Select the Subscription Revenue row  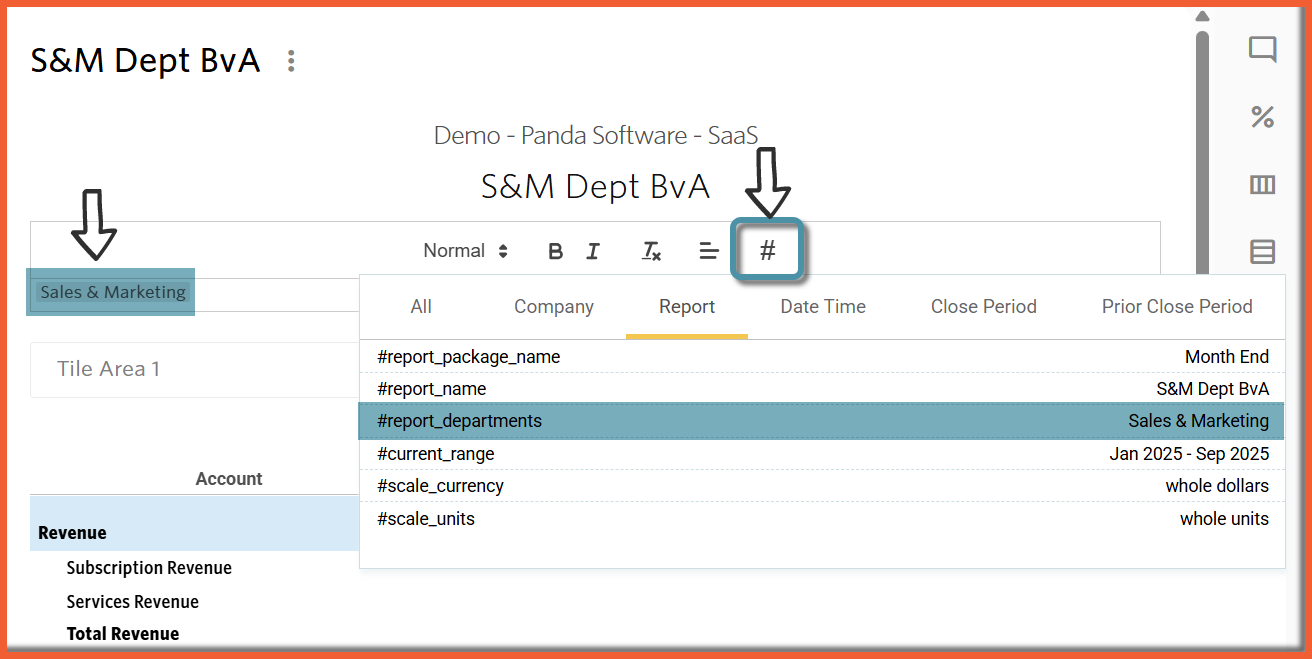coord(149,568)
